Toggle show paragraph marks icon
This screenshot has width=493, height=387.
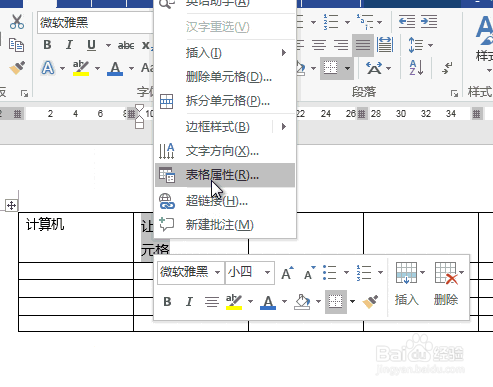point(447,68)
